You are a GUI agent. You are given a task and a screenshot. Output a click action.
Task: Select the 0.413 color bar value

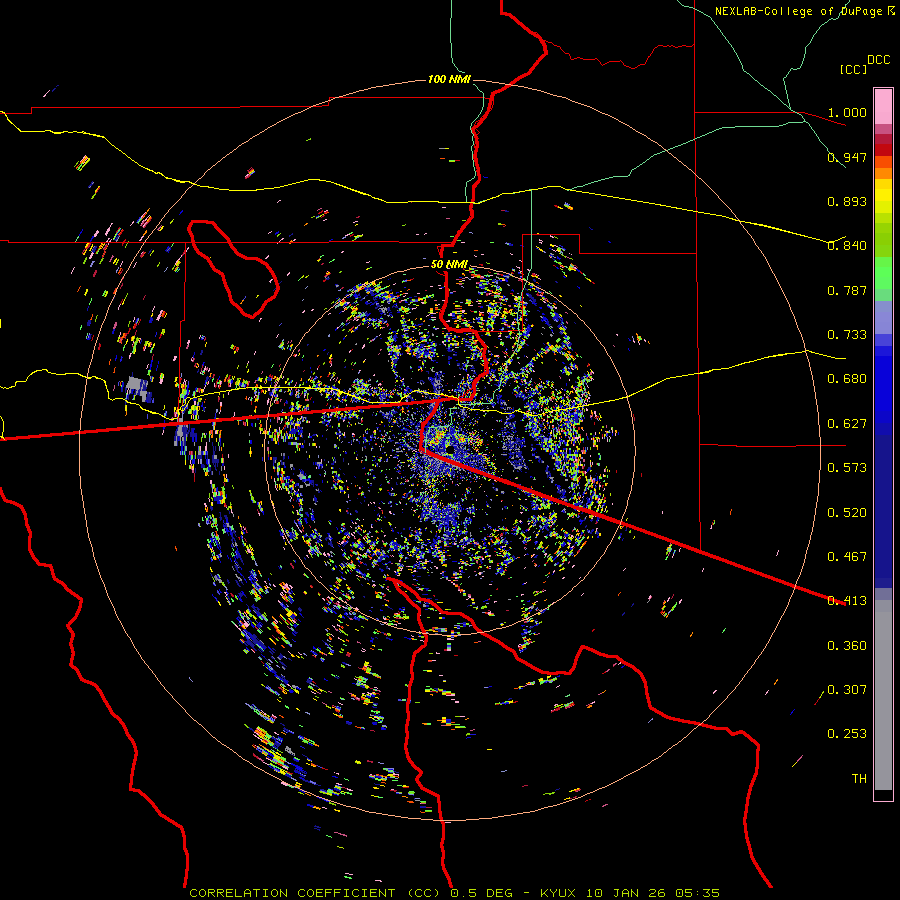tap(847, 601)
